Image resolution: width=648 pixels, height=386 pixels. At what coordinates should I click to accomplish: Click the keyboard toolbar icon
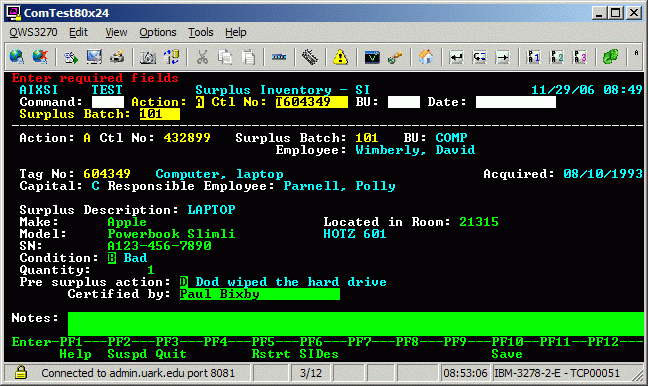coord(310,57)
